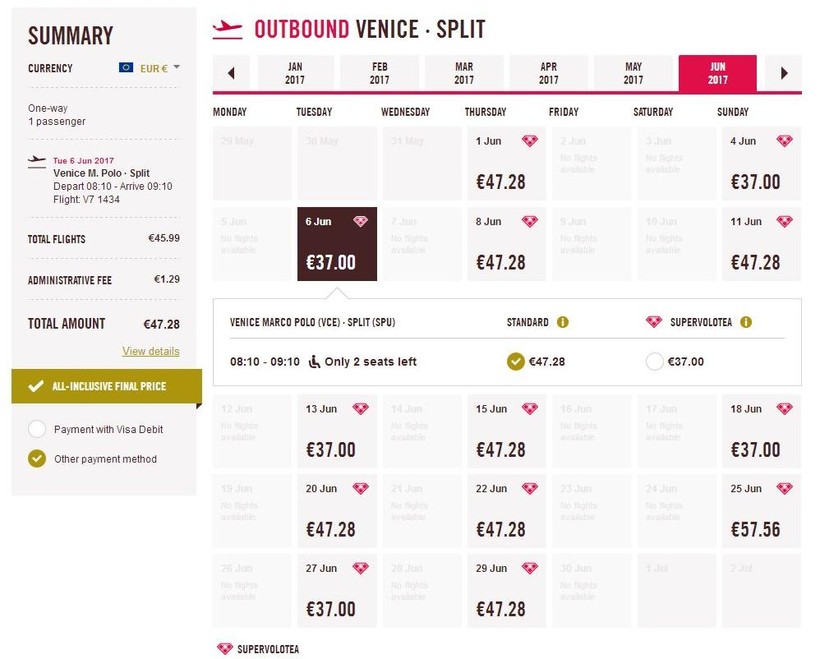Open the EUR € currency dropdown
Viewport: 820px width, 659px height.
pos(160,68)
